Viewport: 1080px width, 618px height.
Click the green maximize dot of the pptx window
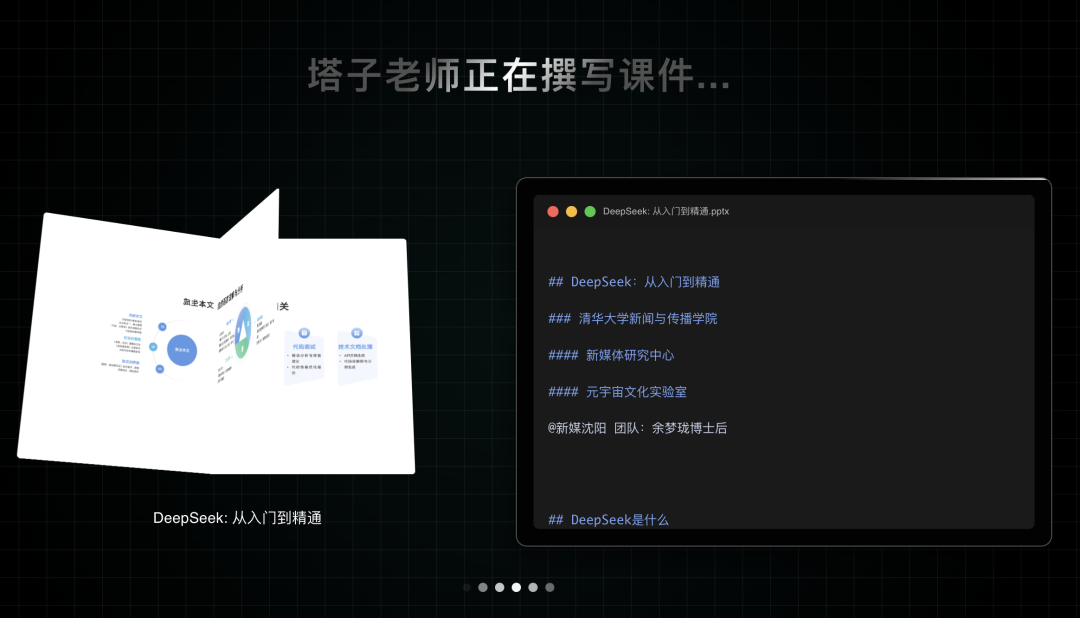[x=590, y=212]
